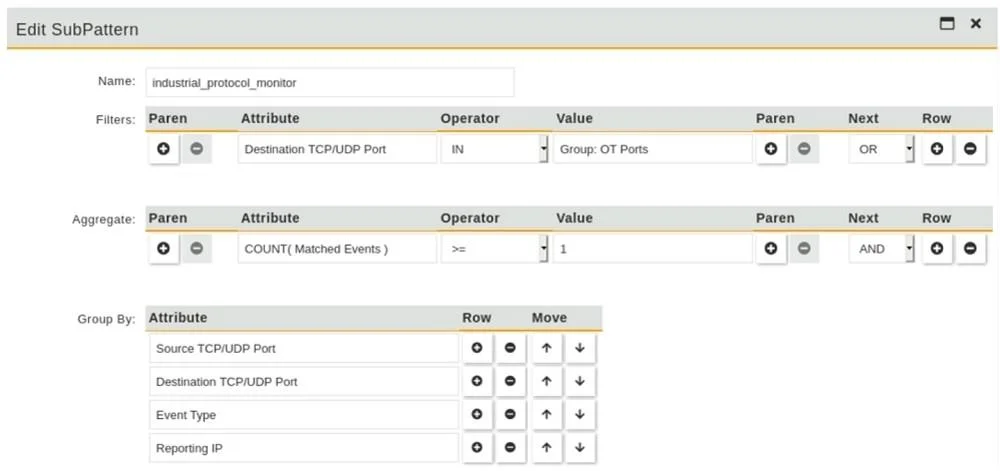Click Filters attribute field Destination TCP/UDP Port

[x=337, y=149]
